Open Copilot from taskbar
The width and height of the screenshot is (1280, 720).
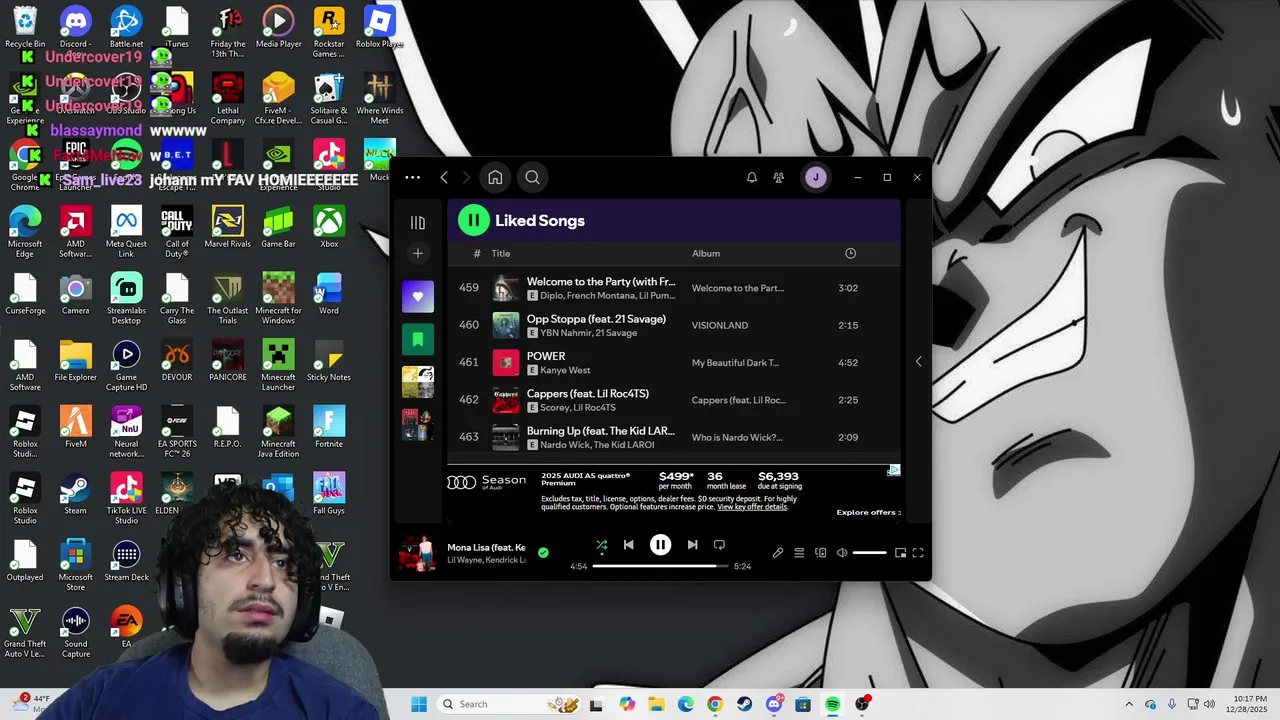627,704
